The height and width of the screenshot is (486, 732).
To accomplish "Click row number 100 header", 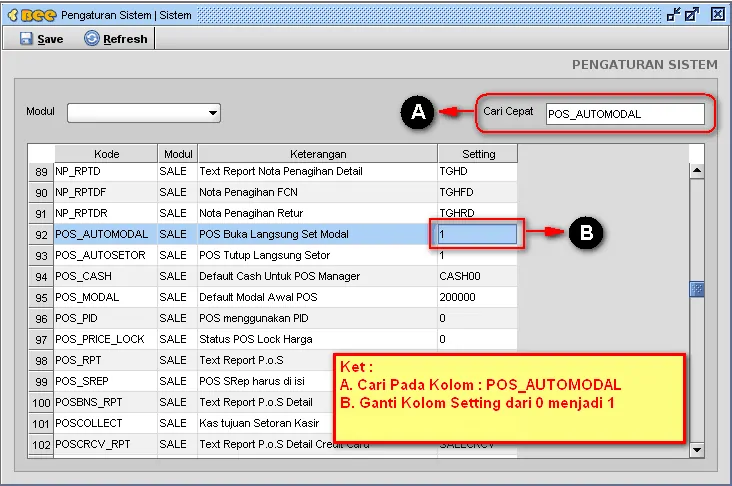I will [x=41, y=402].
